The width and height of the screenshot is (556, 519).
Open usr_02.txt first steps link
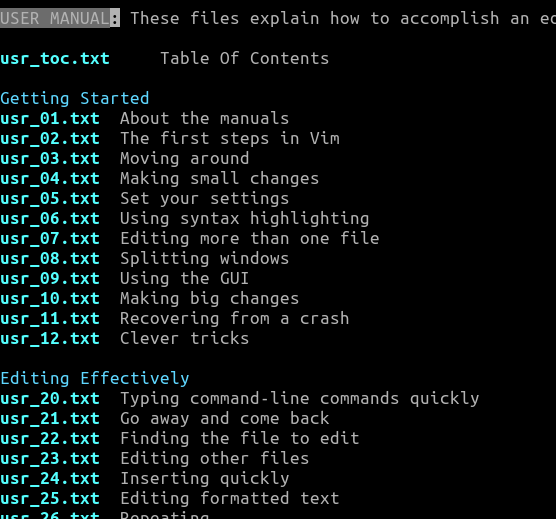click(x=50, y=139)
